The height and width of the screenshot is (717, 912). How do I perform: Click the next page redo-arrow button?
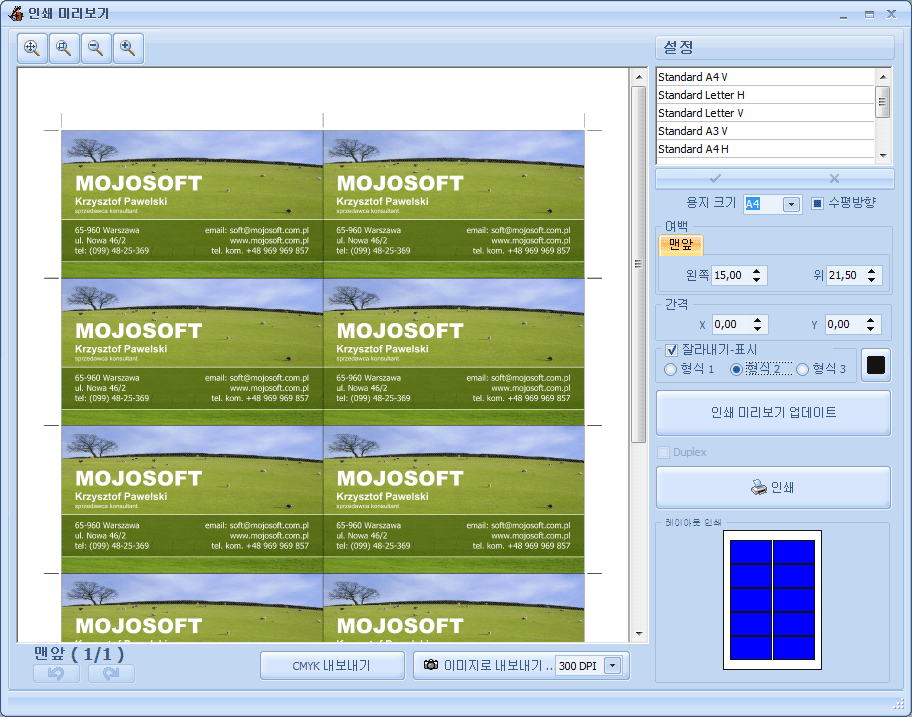coord(111,673)
